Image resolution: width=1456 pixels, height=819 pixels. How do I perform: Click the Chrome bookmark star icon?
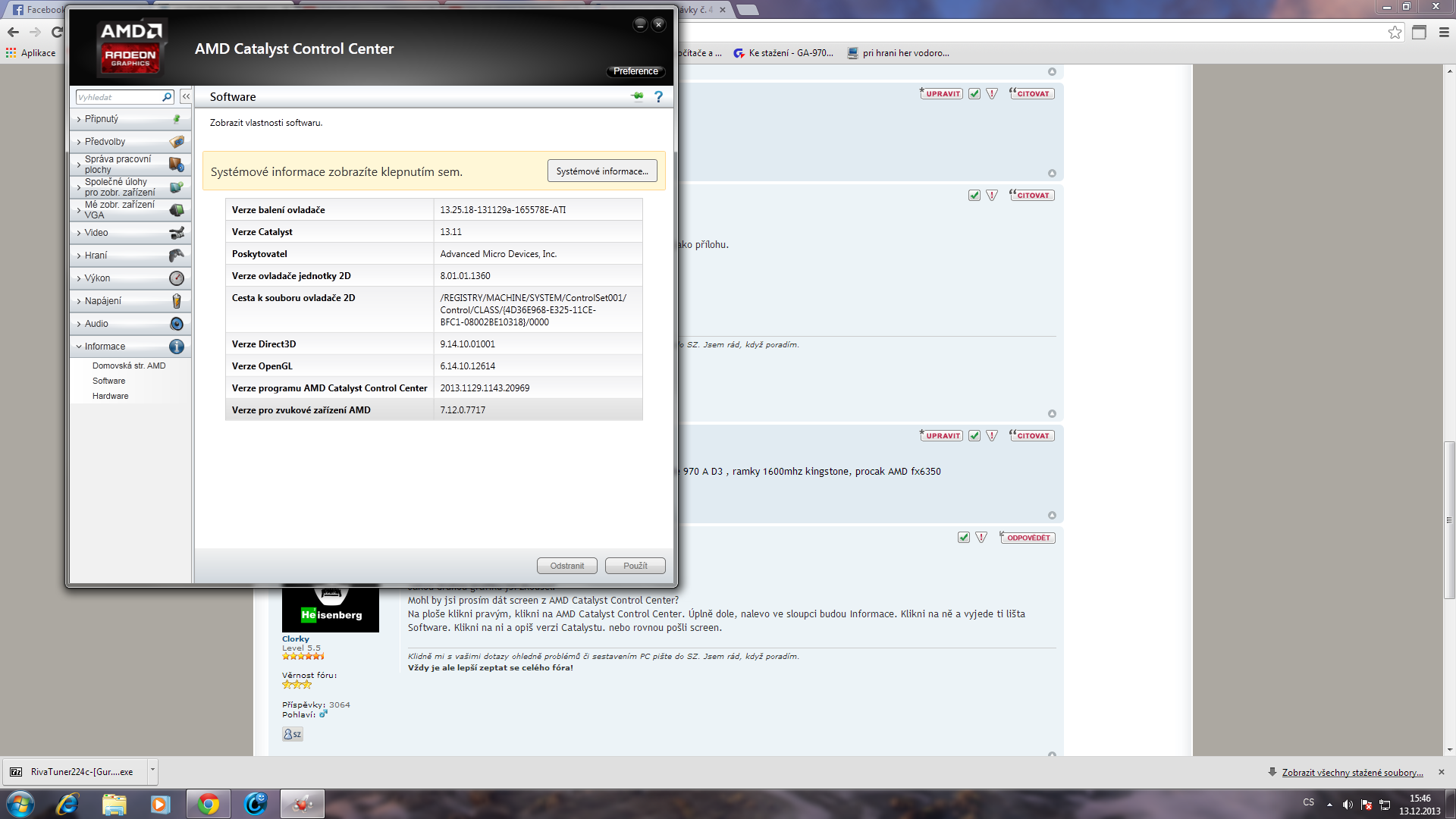(1395, 32)
